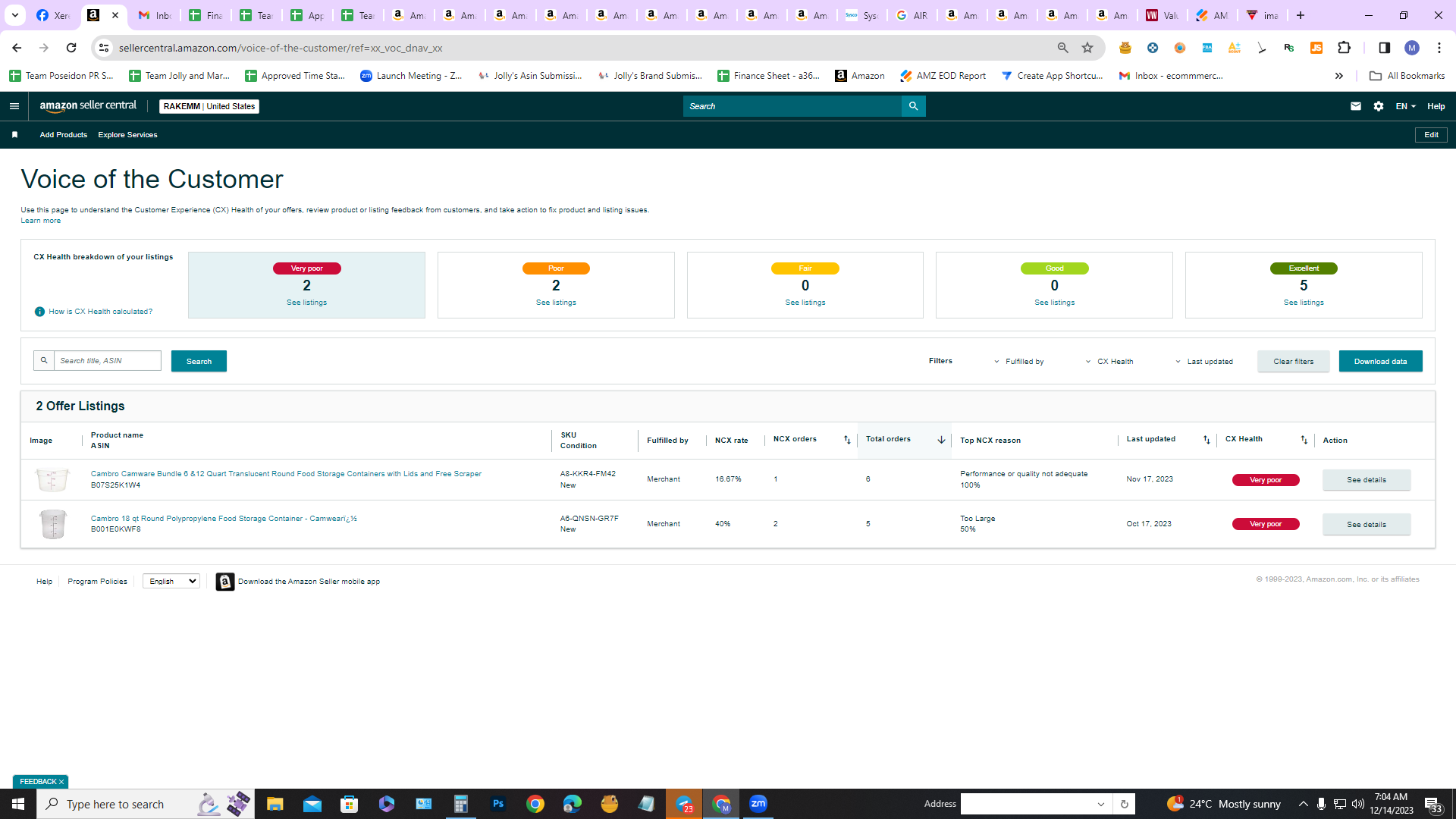This screenshot has width=1456, height=819.
Task: Click the Cambro 18 qt container thumbnail
Action: pyautogui.click(x=52, y=524)
